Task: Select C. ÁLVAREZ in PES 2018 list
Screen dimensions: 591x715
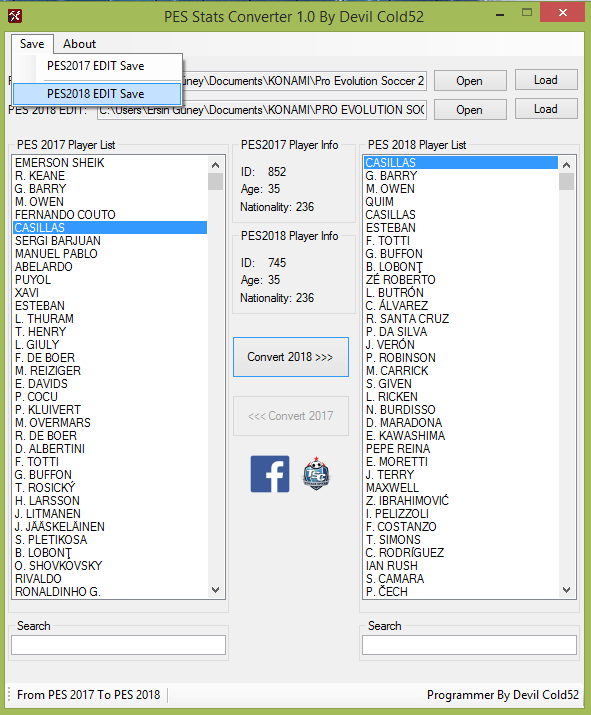Action: (461, 306)
